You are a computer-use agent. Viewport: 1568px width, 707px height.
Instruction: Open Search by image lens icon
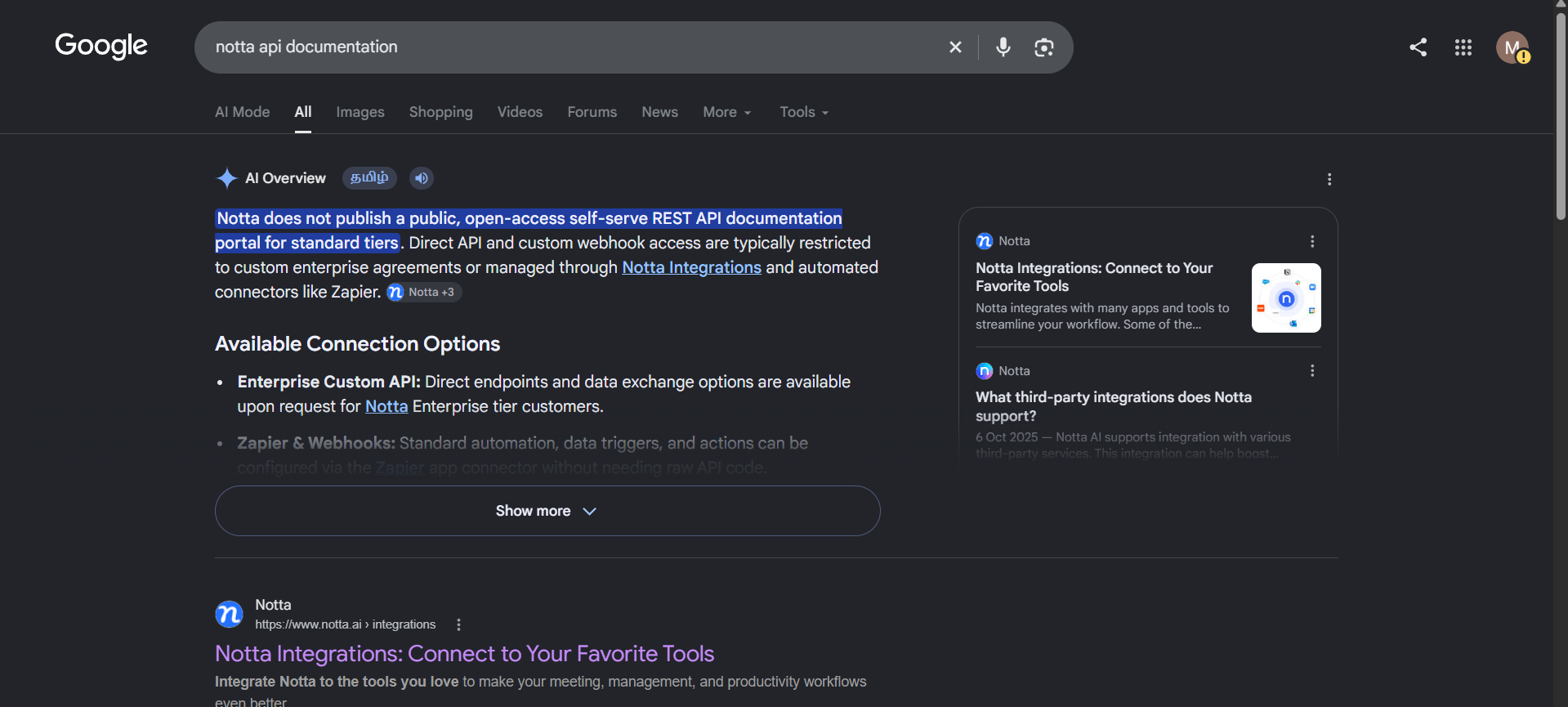(1043, 47)
